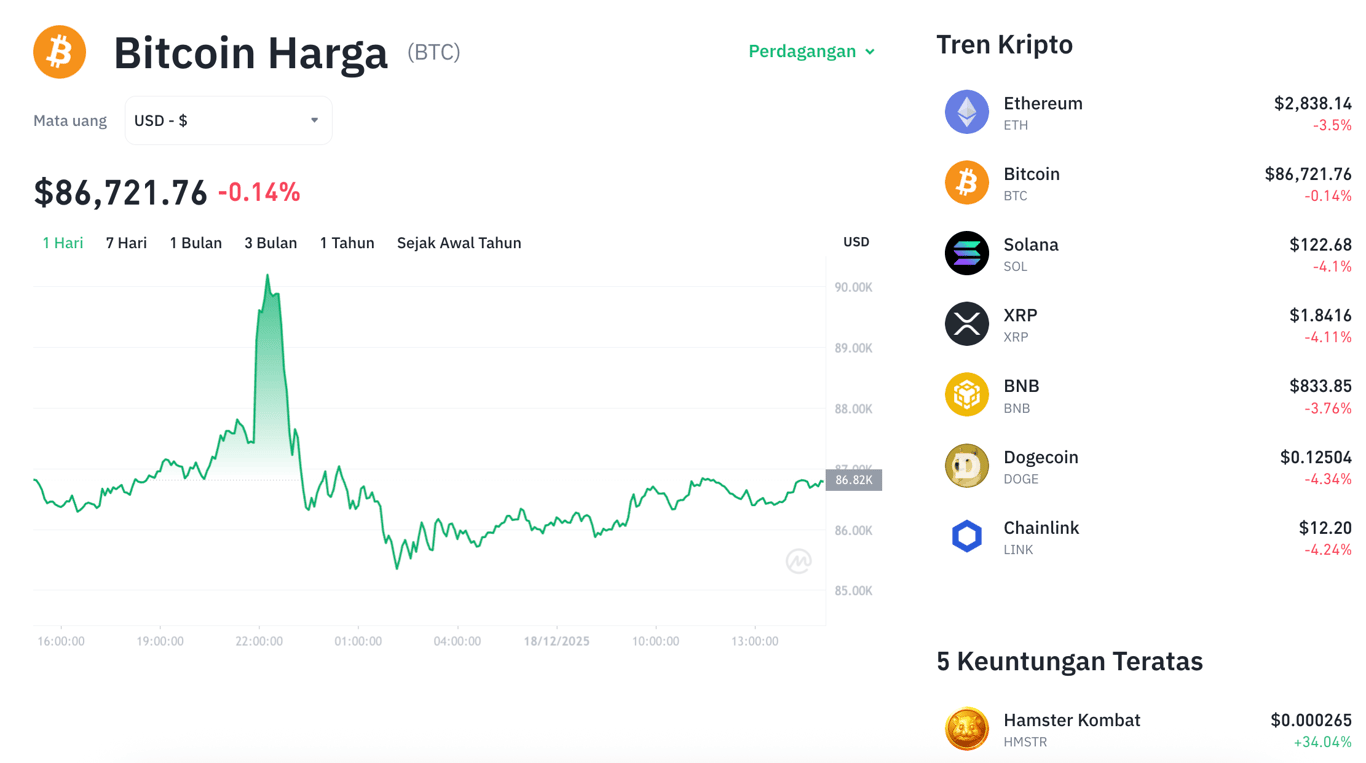Click the 86.82K price marker on the chart

coord(856,480)
